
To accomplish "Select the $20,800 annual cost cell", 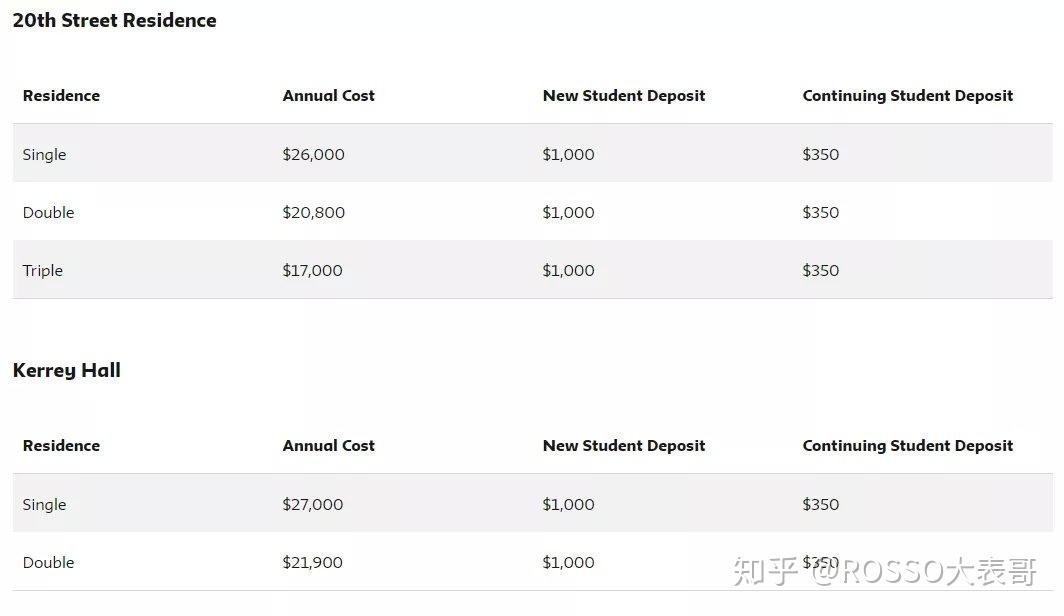I will (313, 213).
